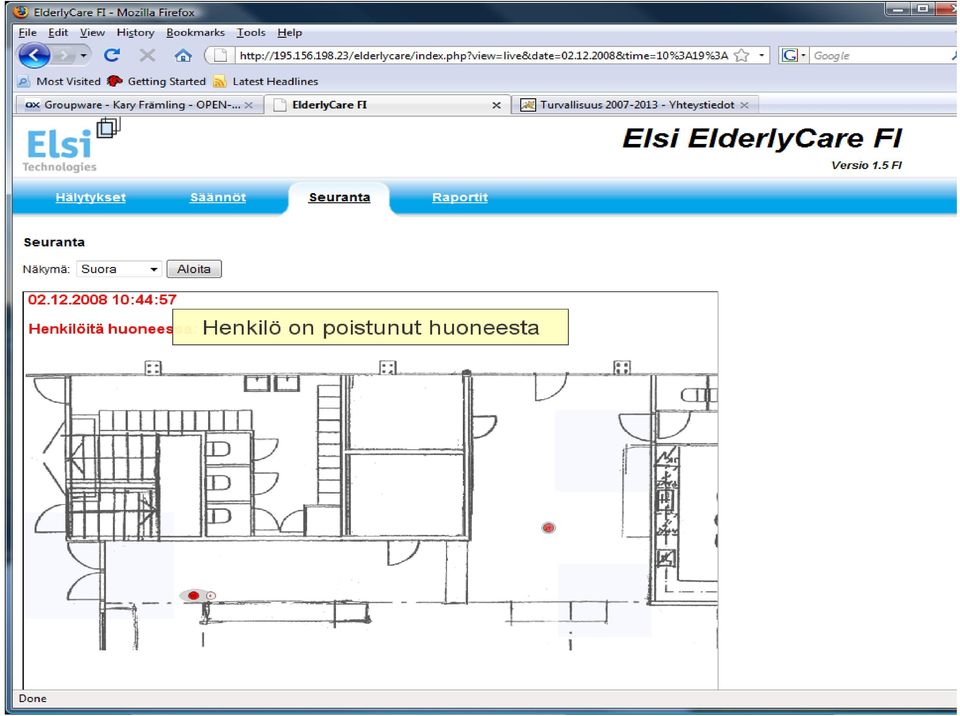Click the Elsi Technologies logo
Image resolution: width=960 pixels, height=716 pixels.
[x=72, y=146]
